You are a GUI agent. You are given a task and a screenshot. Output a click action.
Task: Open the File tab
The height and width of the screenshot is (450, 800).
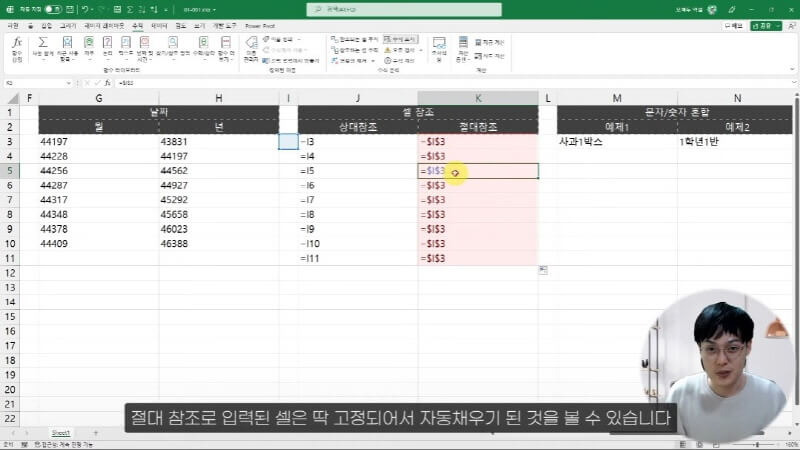tap(13, 26)
